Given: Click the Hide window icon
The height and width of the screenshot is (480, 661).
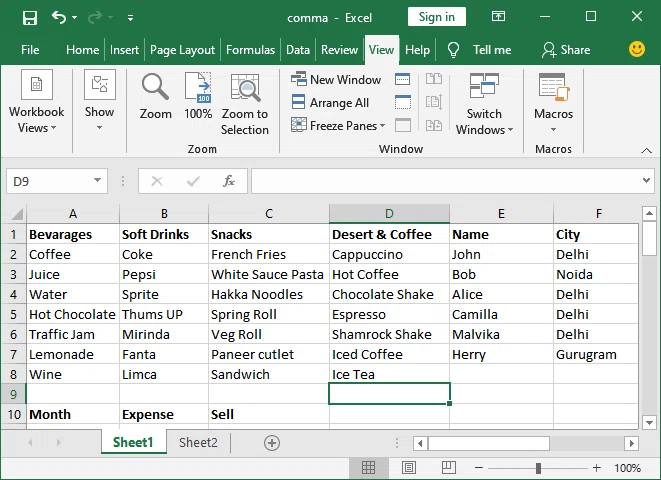Looking at the screenshot, I should pos(403,102).
